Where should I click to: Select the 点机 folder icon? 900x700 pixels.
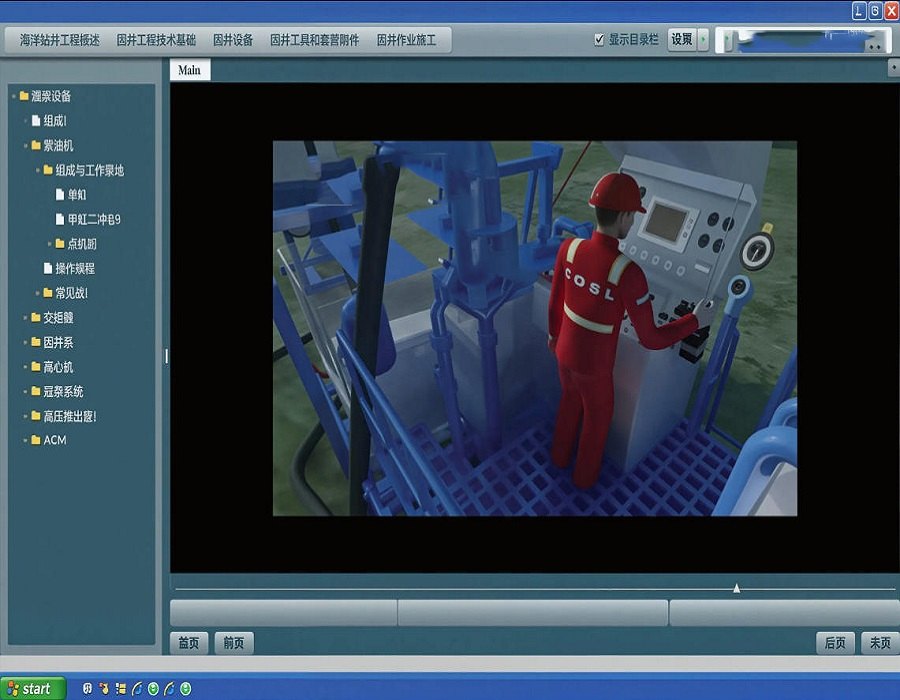[x=60, y=243]
